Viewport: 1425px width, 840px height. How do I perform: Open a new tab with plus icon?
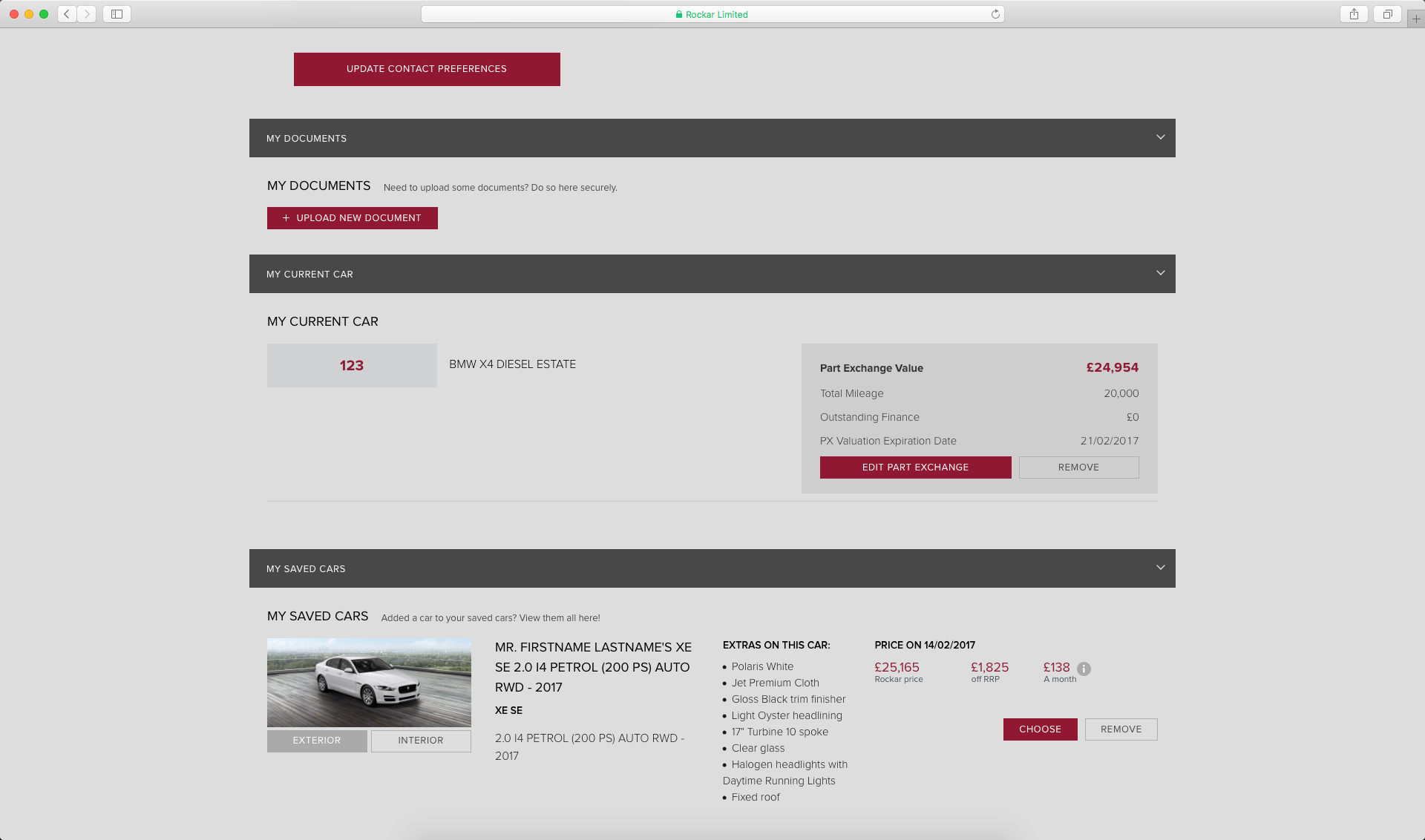pyautogui.click(x=1415, y=19)
